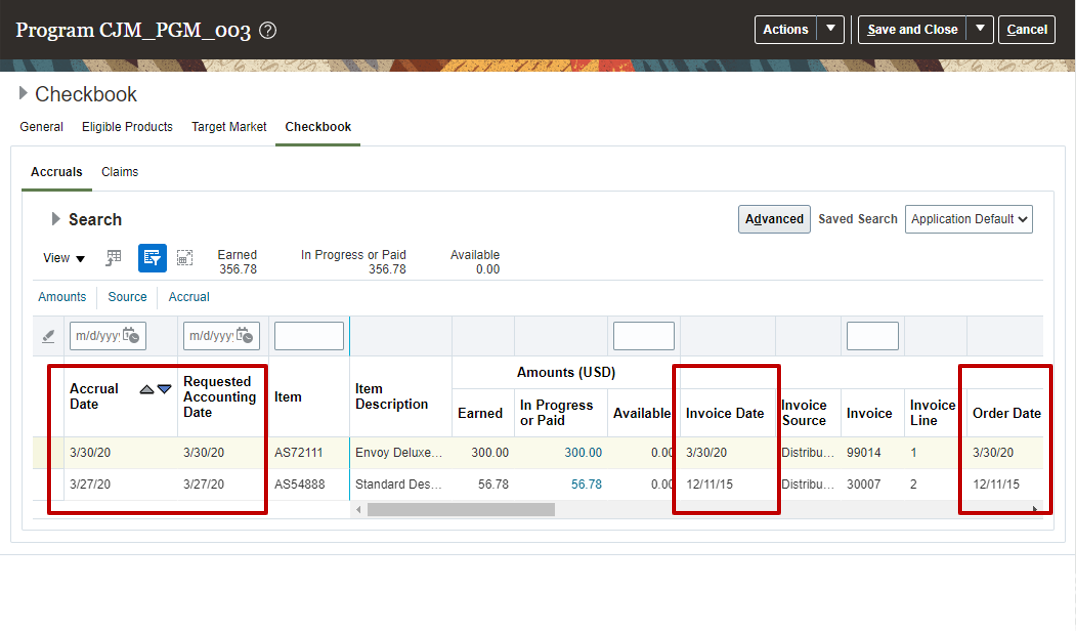Open help for Program CJM_PGM_003
The image size is (1076, 631).
(267, 30)
